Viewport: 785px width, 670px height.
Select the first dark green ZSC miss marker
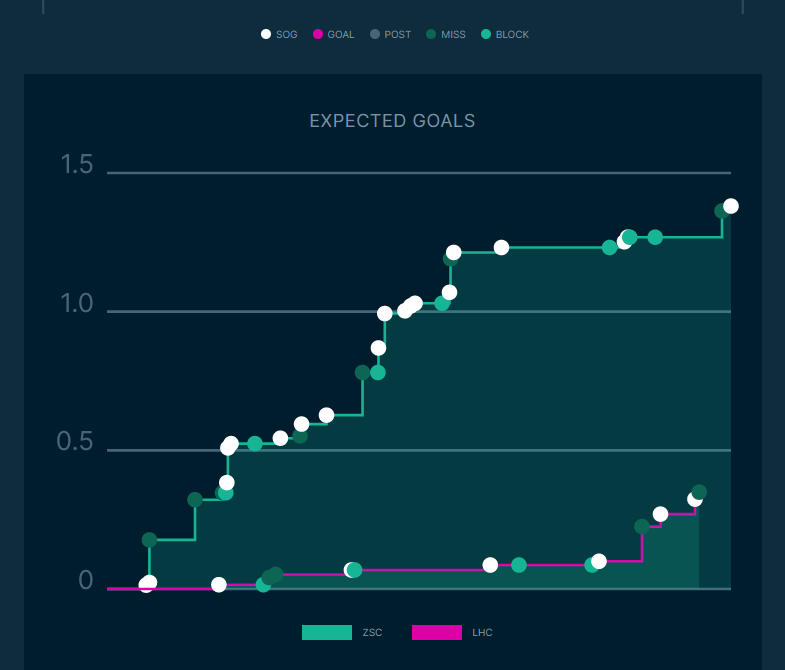(x=150, y=540)
